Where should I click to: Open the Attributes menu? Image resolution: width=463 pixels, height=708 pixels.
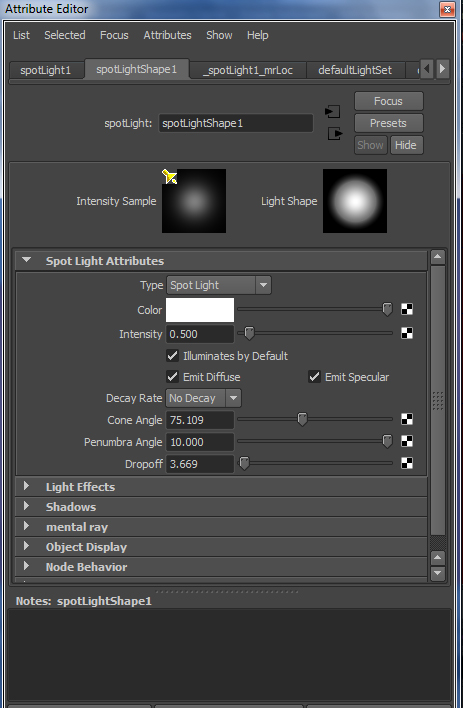click(x=167, y=35)
